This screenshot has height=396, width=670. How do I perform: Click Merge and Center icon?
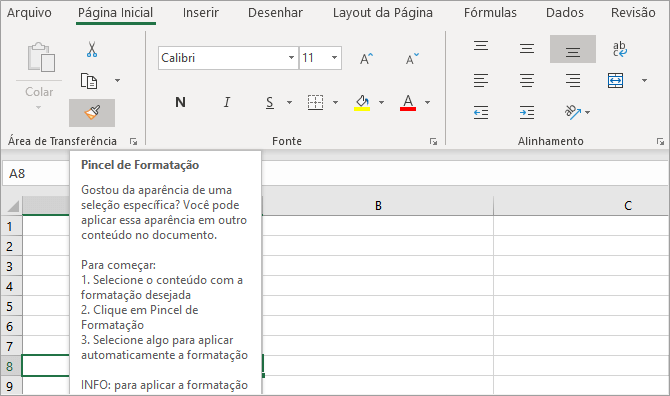pyautogui.click(x=615, y=80)
